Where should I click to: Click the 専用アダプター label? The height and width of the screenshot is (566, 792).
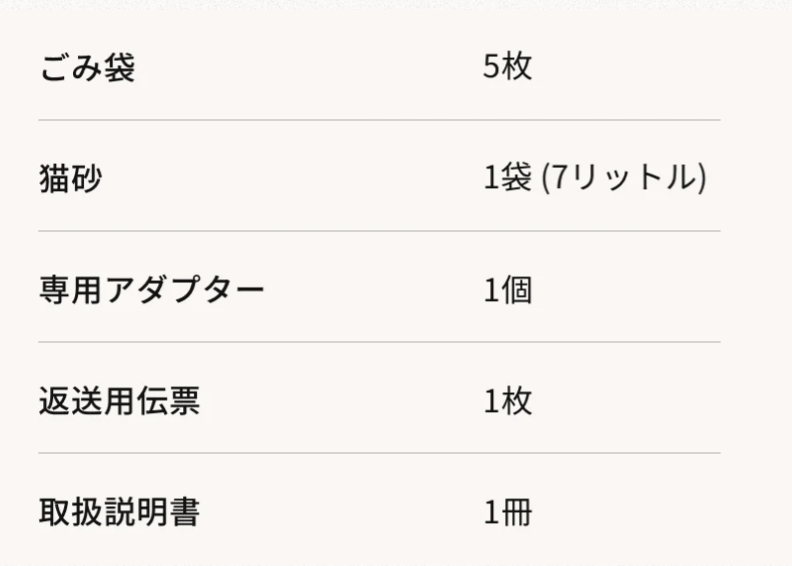152,290
